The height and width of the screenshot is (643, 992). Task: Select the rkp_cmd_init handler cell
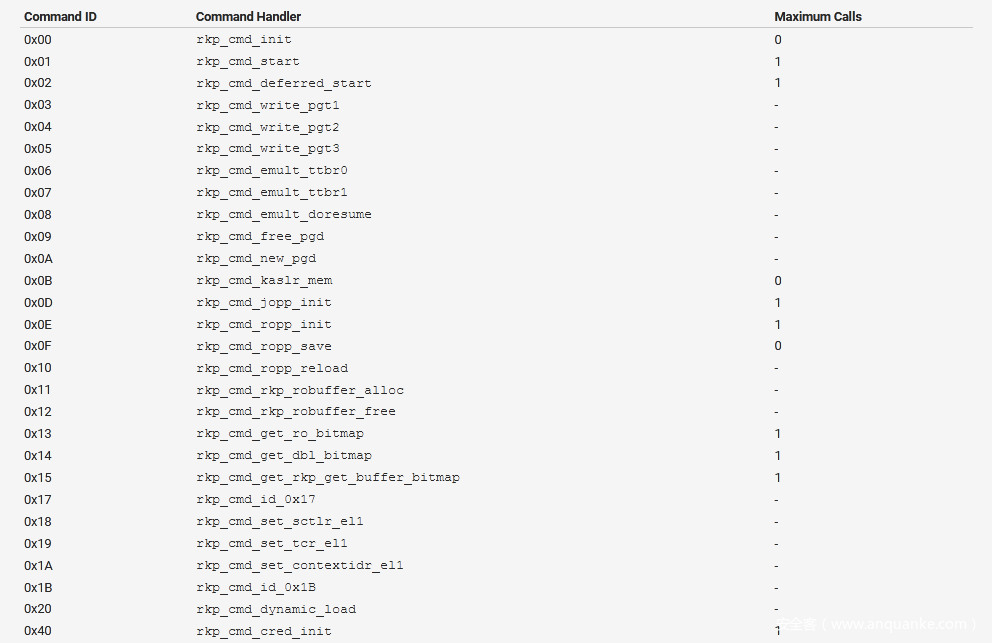tap(244, 40)
